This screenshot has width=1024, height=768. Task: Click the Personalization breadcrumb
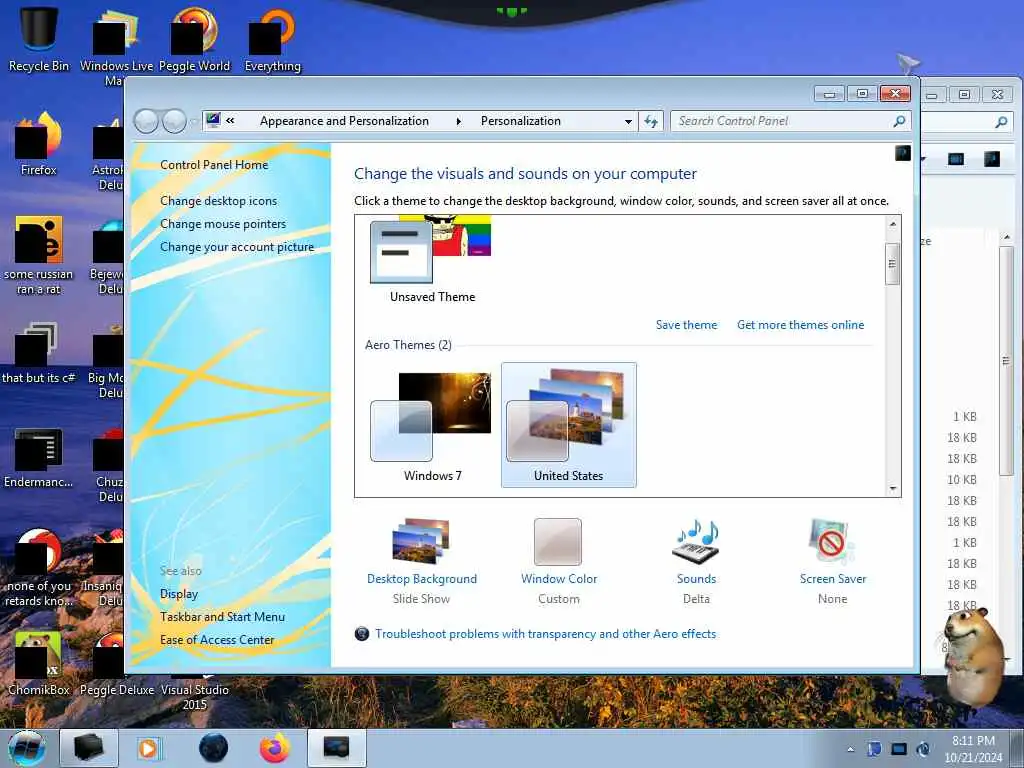tap(520, 121)
